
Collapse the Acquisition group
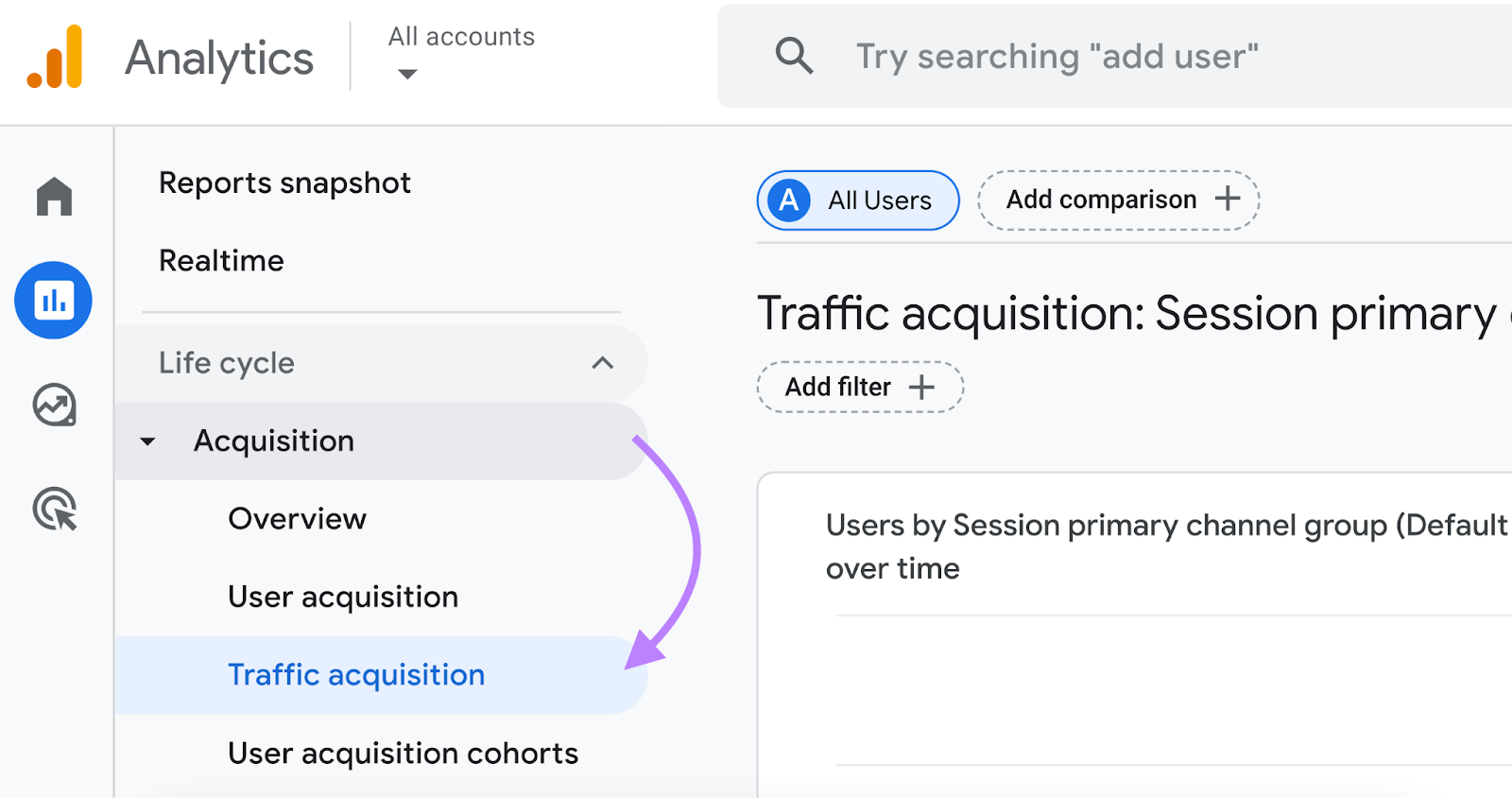[x=148, y=441]
